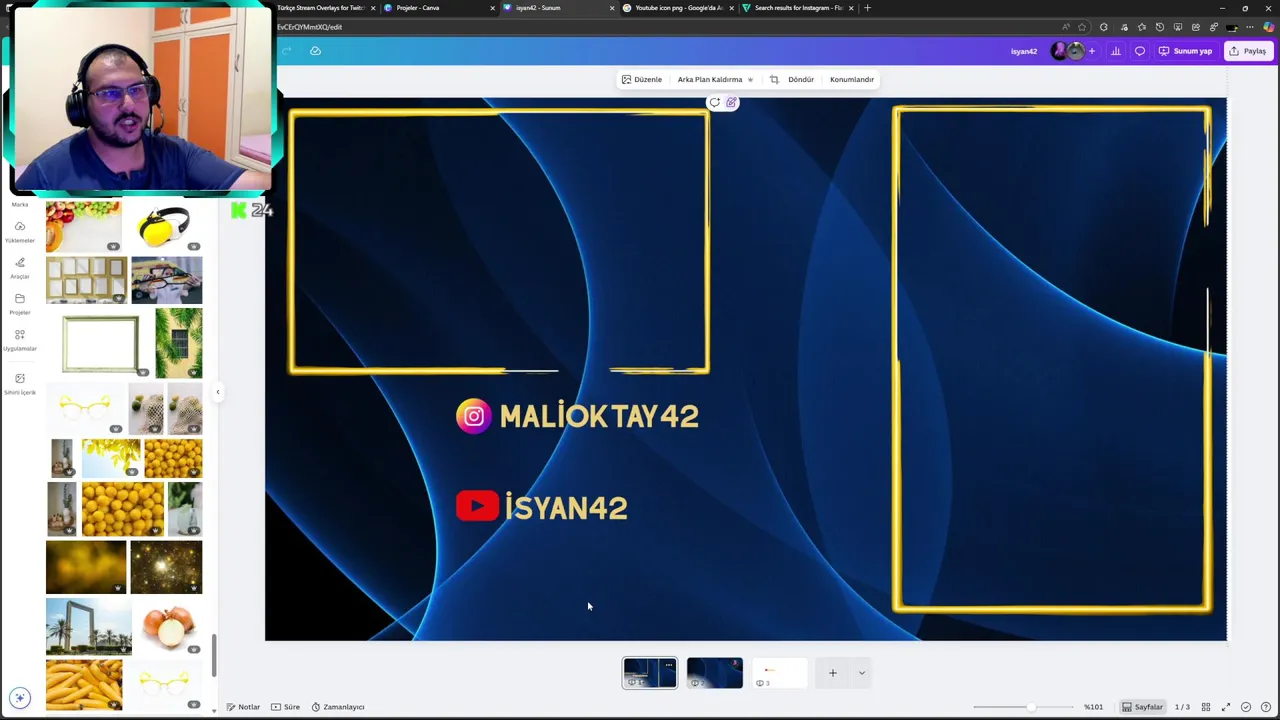
Task: Select Instagram logo on canvas
Action: 474,416
